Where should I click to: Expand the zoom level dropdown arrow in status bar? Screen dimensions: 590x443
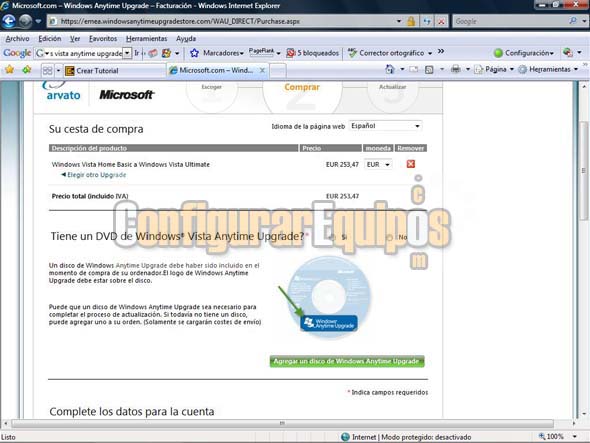pyautogui.click(x=575, y=437)
